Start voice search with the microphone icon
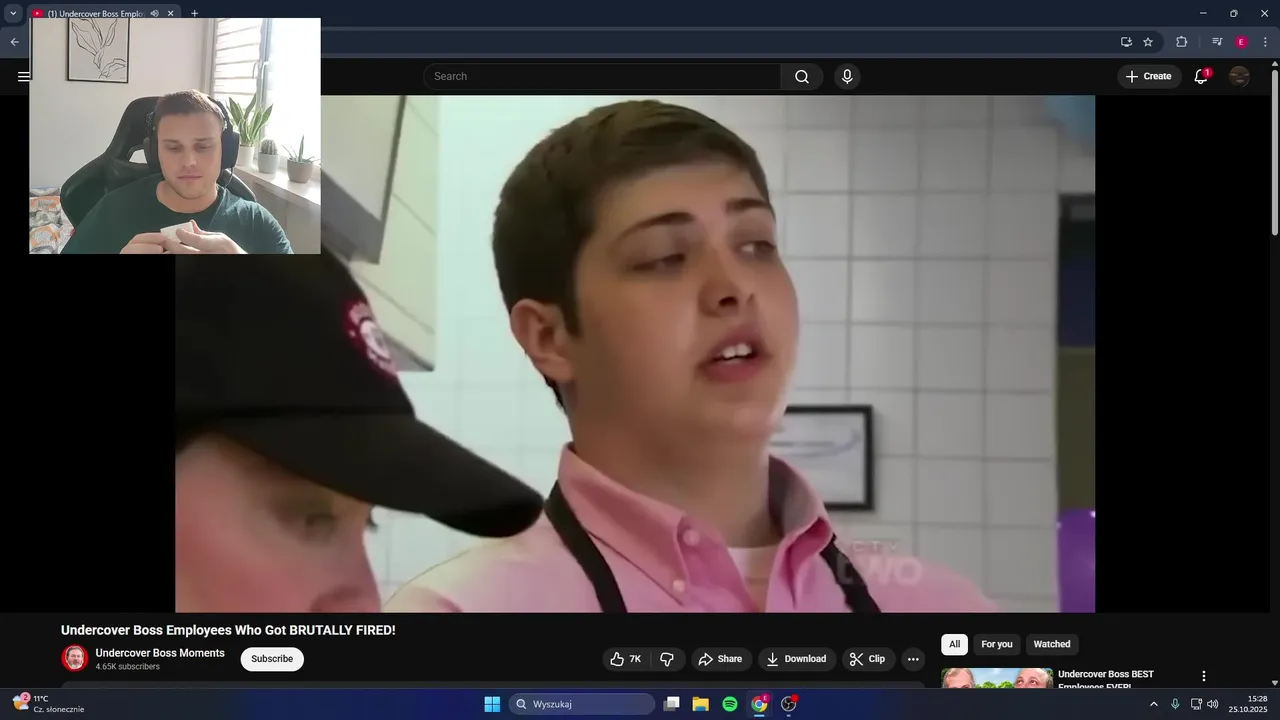 coord(847,77)
